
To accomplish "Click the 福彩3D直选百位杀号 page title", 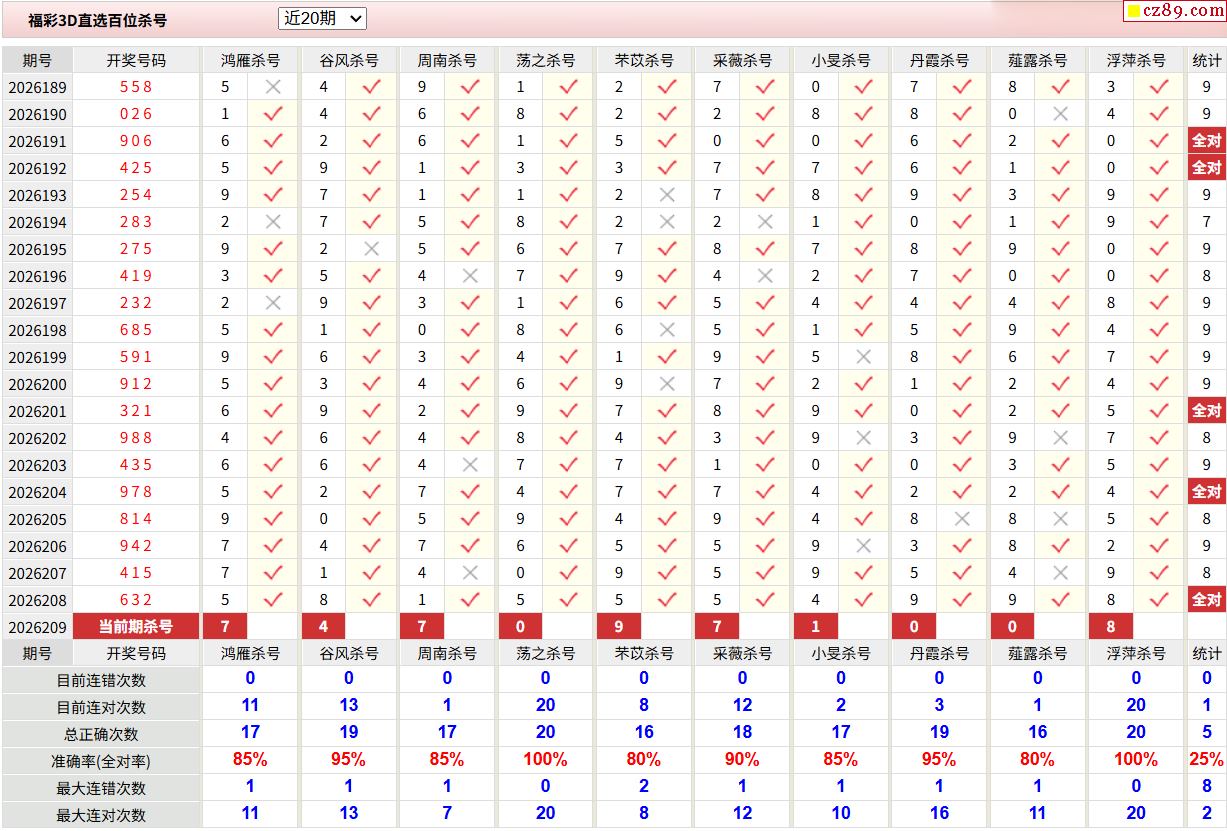I will pos(98,20).
